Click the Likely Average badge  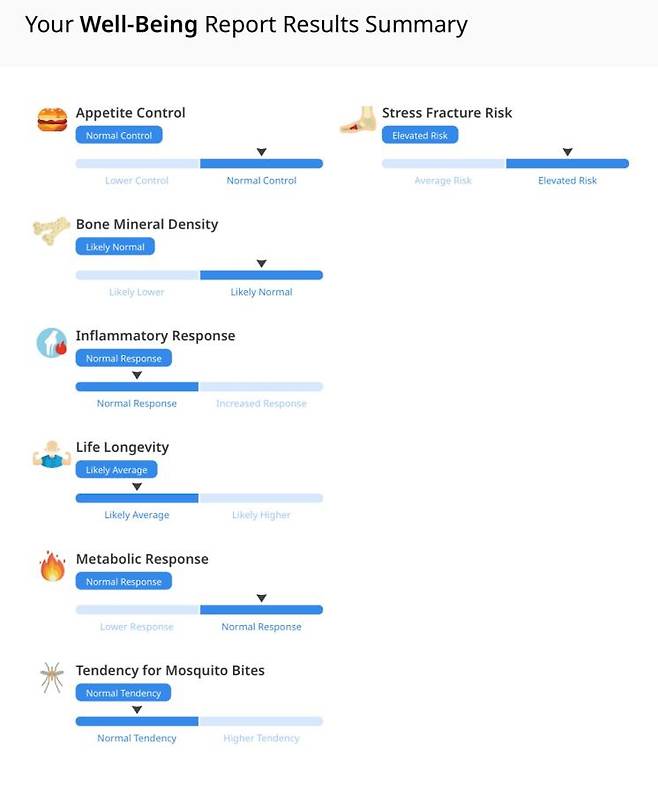[116, 470]
